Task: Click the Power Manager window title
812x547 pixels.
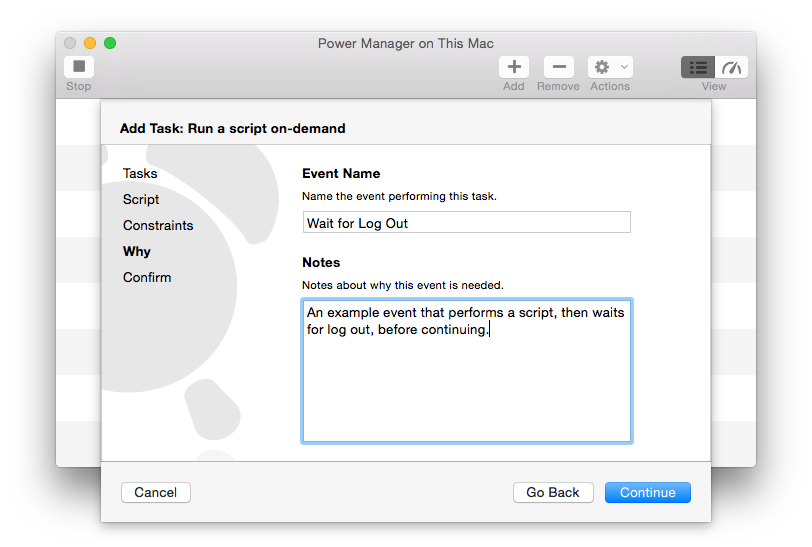Action: 405,43
